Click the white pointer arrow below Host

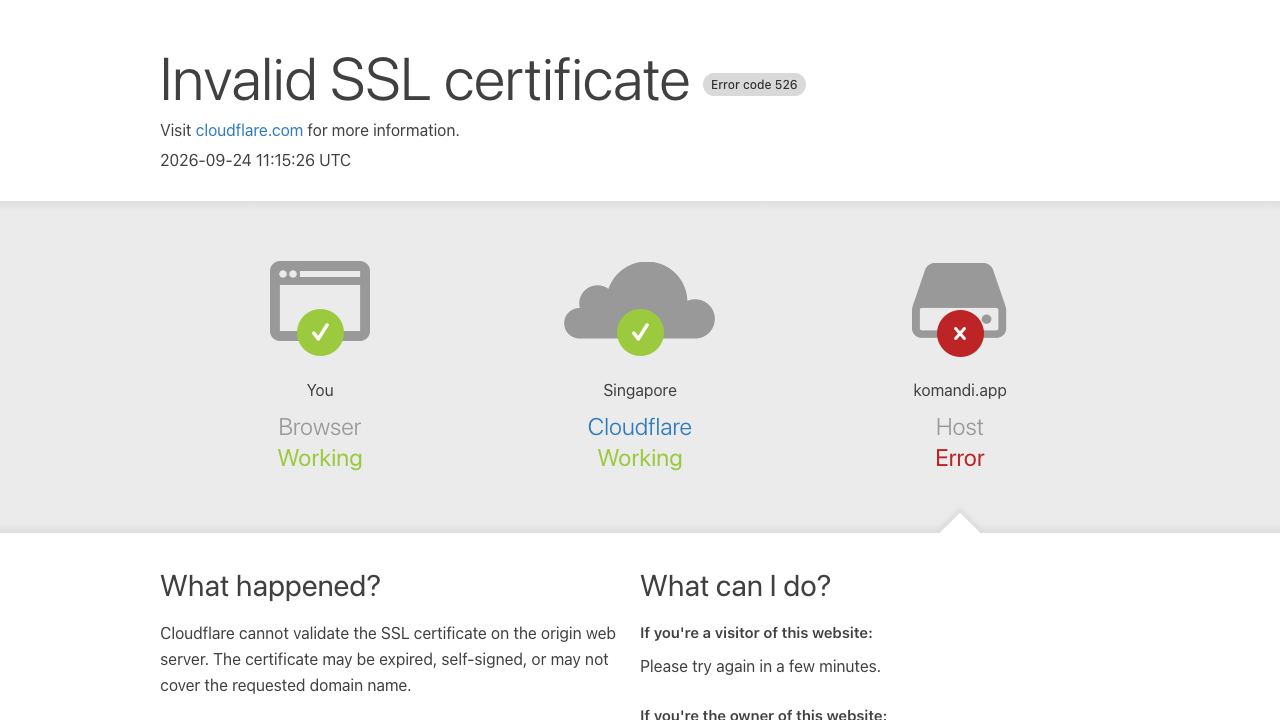click(x=960, y=522)
